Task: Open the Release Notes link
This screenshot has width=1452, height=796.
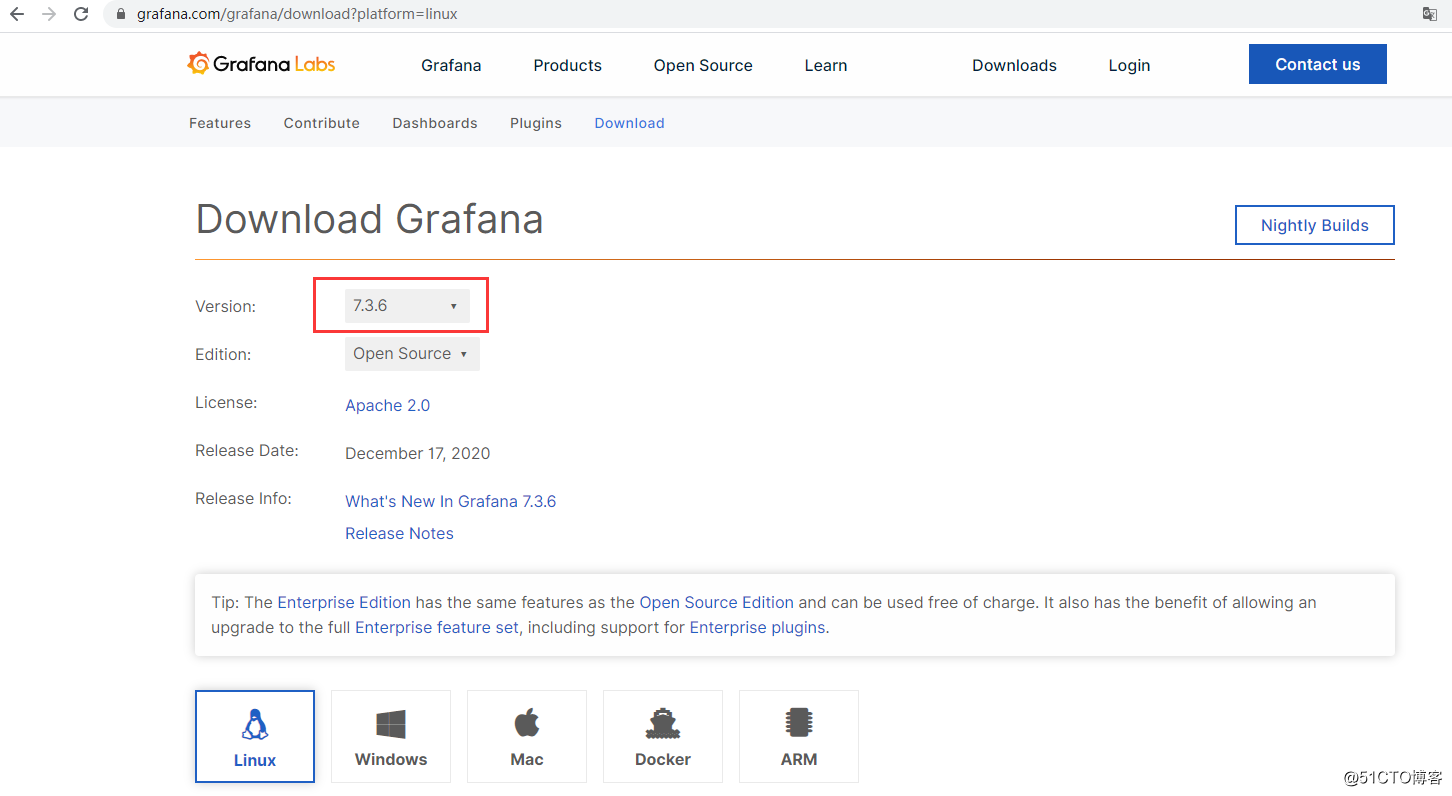Action: pyautogui.click(x=399, y=533)
